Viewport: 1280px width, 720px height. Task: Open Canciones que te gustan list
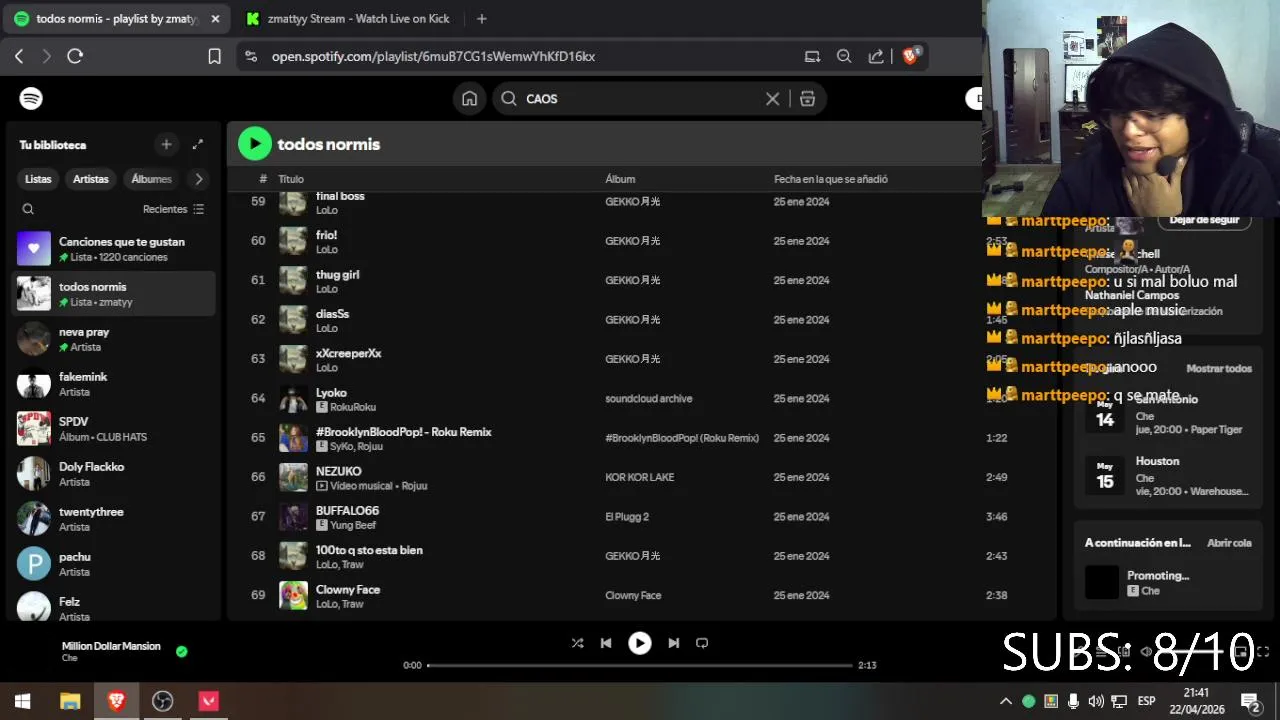point(113,248)
